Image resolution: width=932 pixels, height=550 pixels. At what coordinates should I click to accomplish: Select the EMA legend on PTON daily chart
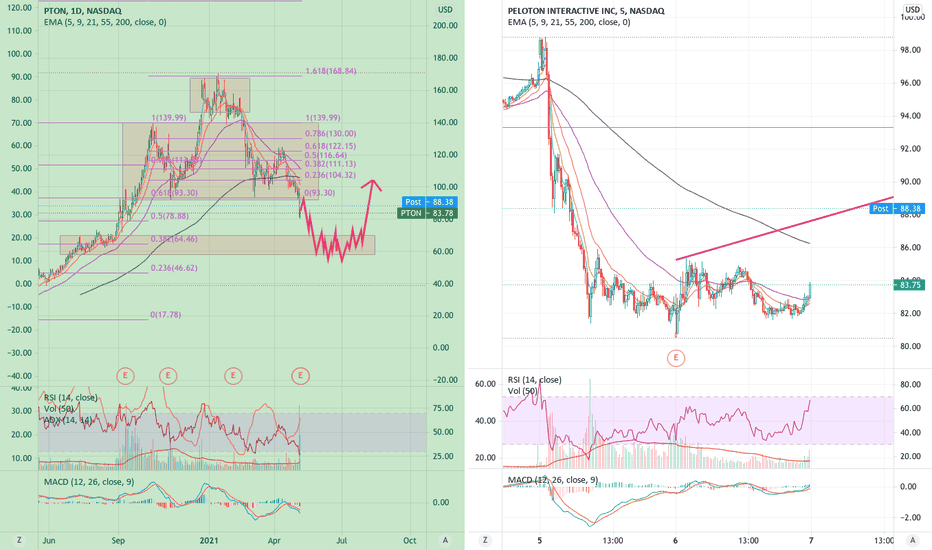(x=105, y=22)
